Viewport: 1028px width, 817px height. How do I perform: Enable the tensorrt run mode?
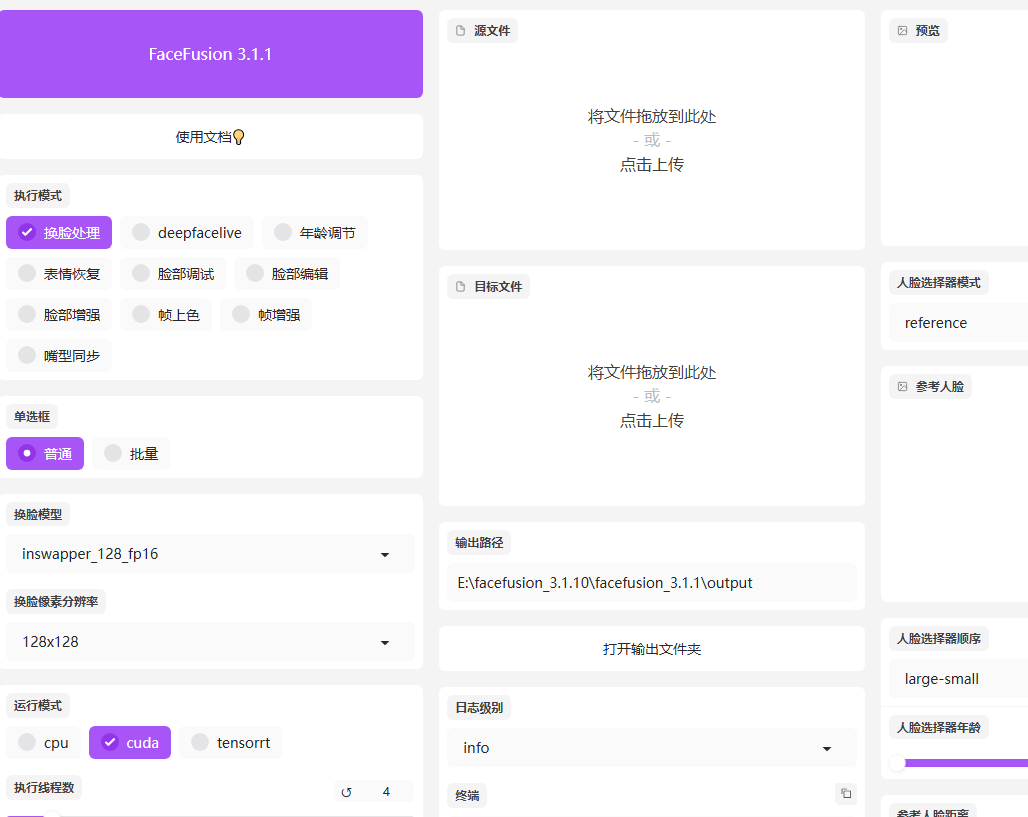tap(231, 742)
